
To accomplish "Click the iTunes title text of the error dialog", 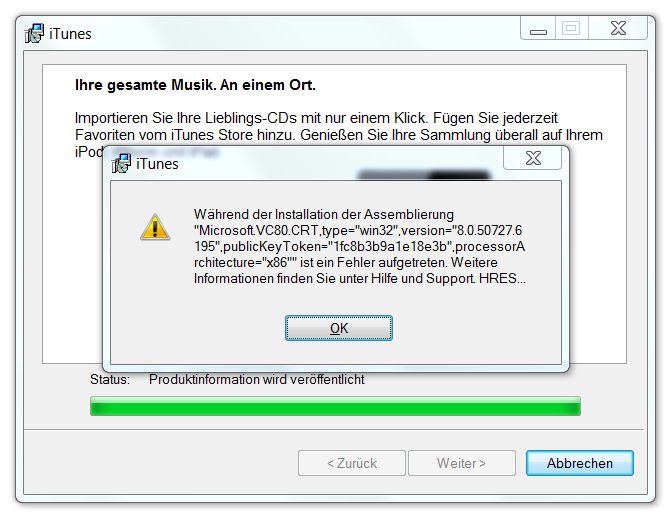I will 157,164.
